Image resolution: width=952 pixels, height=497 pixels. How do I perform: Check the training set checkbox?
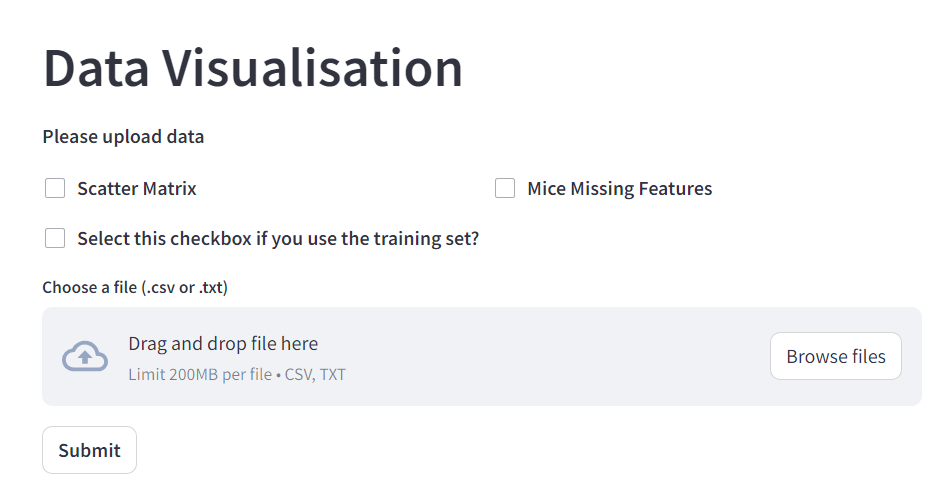[55, 238]
